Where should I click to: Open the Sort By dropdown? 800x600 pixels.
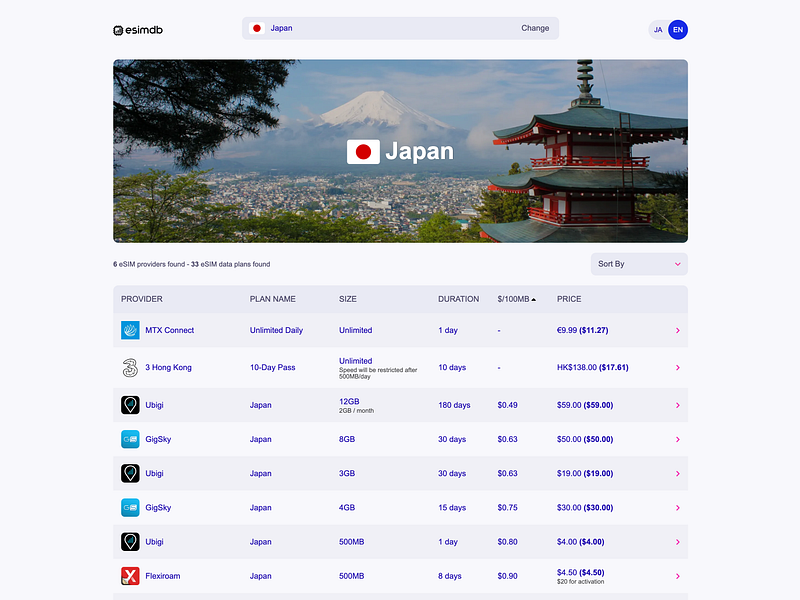click(639, 264)
